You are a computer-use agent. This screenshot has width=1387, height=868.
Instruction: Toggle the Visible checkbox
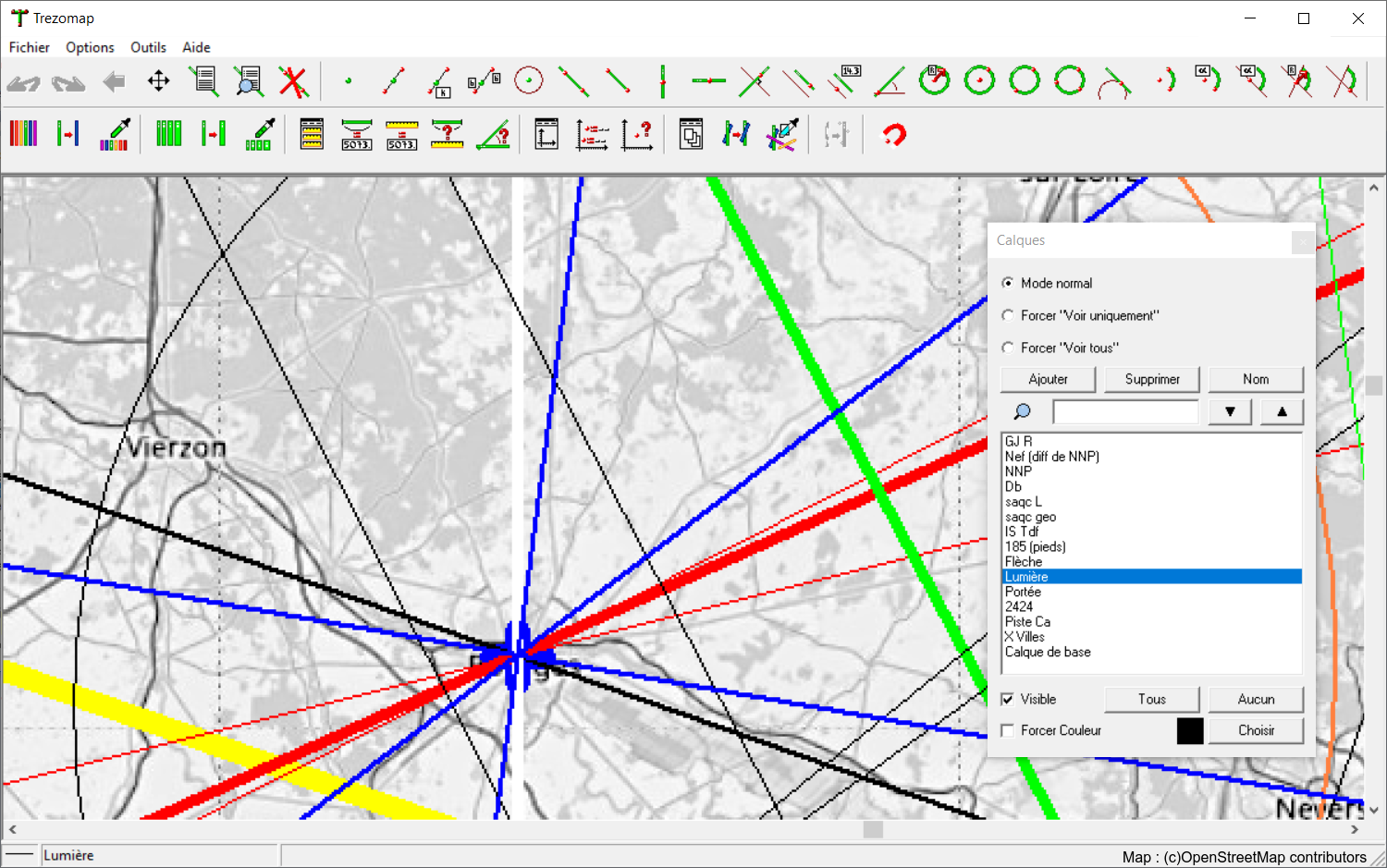point(1008,699)
